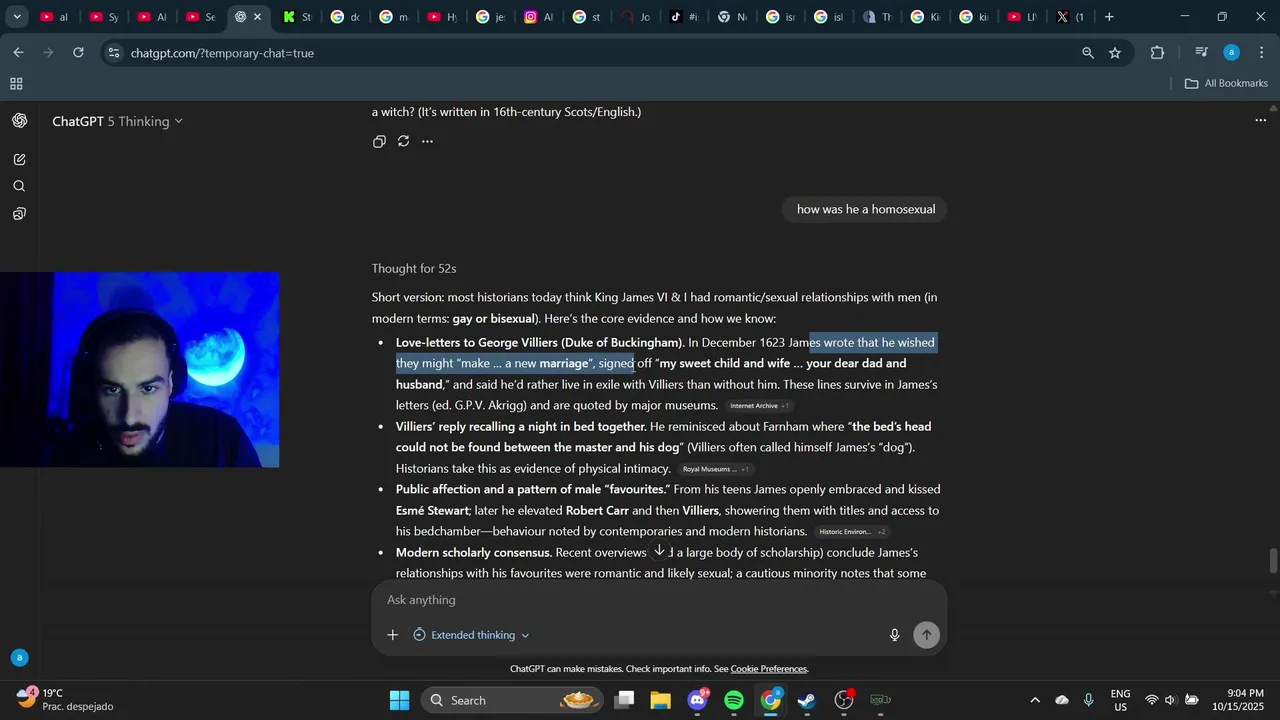The image size is (1280, 720).
Task: Start voice dictation with microphone icon
Action: (895, 635)
